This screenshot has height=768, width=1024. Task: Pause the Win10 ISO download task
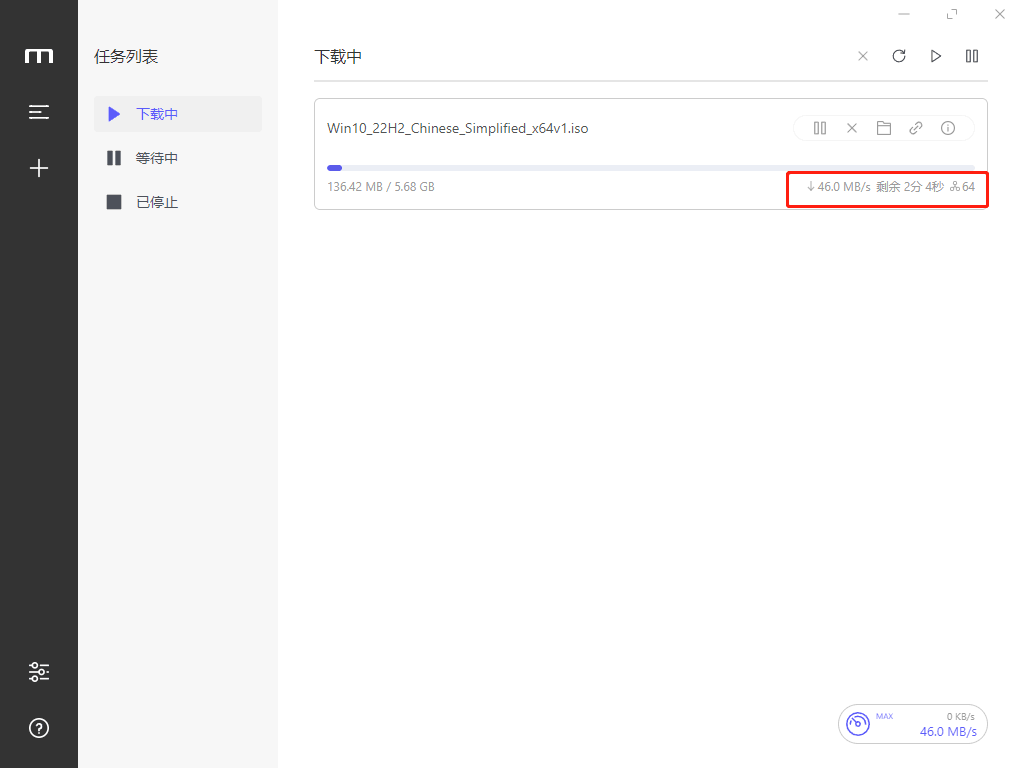point(820,128)
